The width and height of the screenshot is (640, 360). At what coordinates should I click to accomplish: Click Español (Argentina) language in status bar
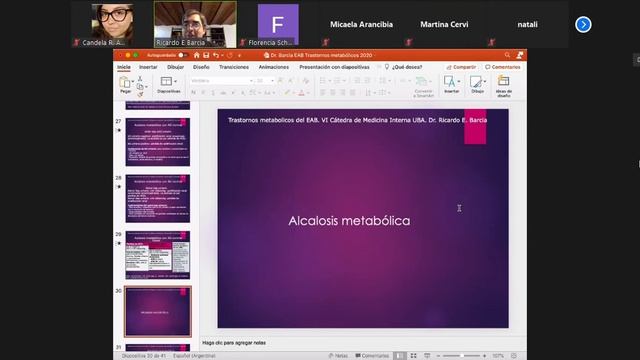coord(194,356)
